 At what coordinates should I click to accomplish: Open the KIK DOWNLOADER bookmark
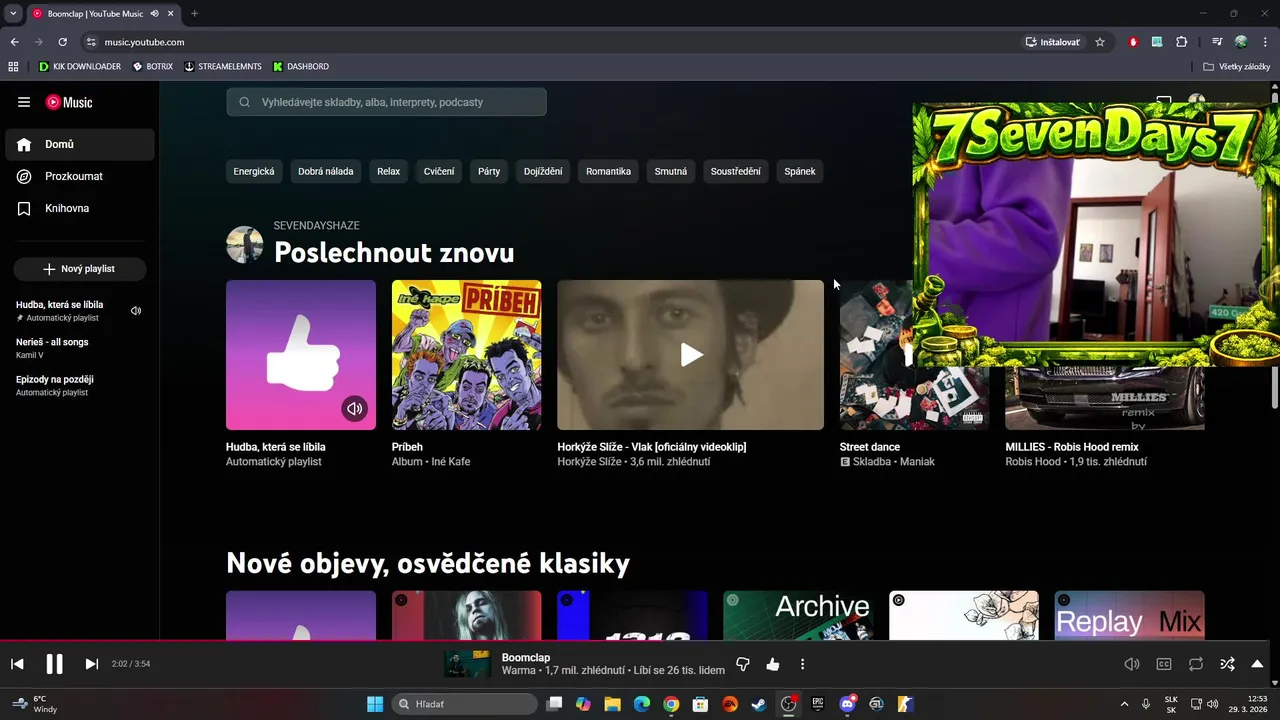click(x=79, y=66)
